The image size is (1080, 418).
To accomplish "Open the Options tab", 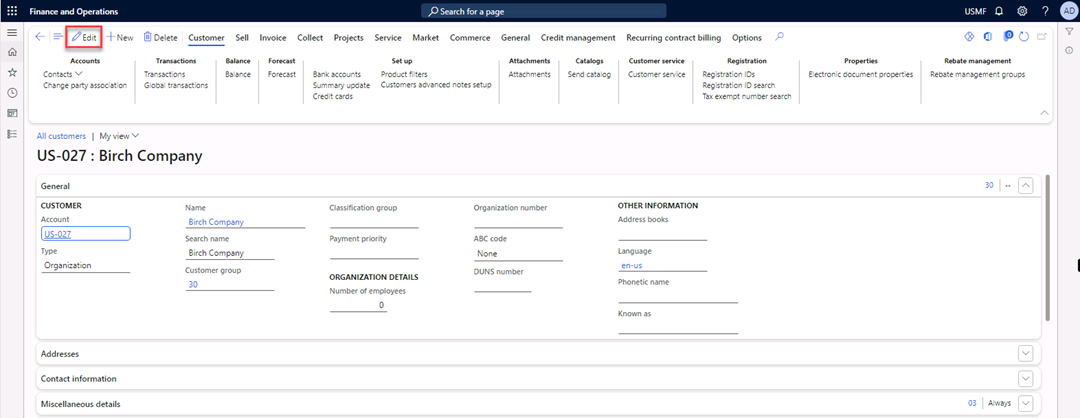I will tap(747, 38).
